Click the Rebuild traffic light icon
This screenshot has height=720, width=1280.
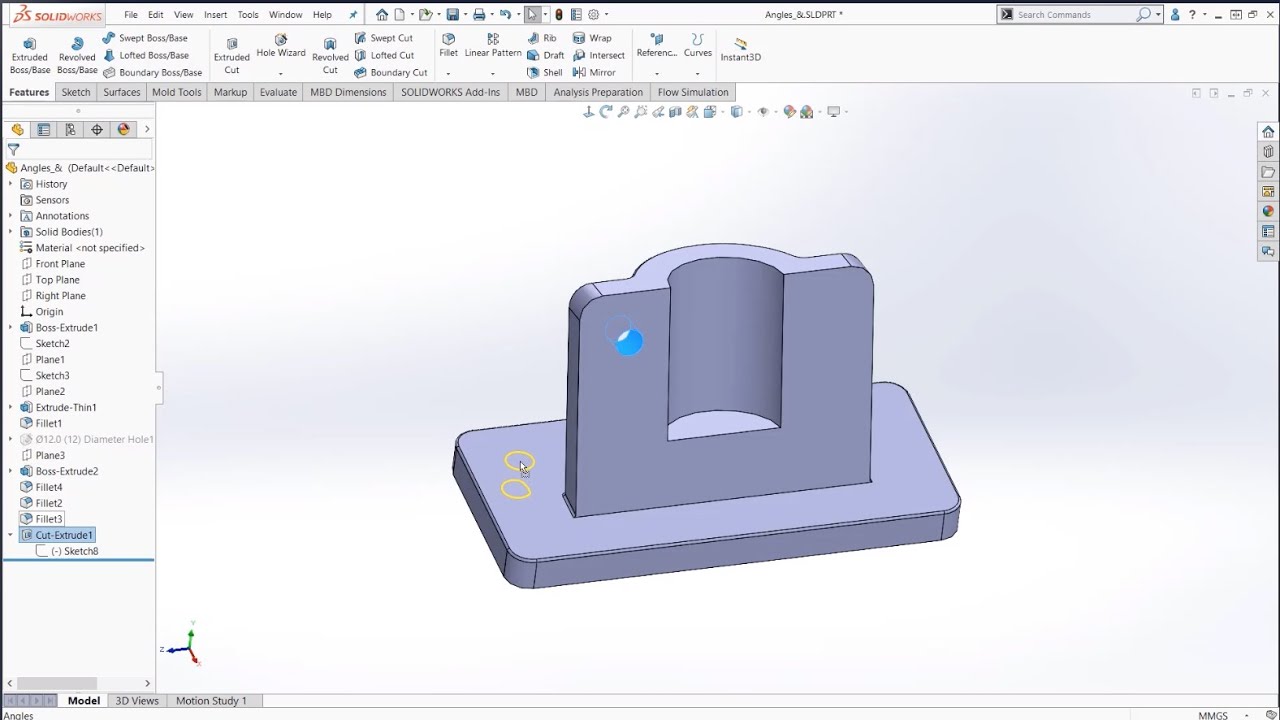(559, 14)
